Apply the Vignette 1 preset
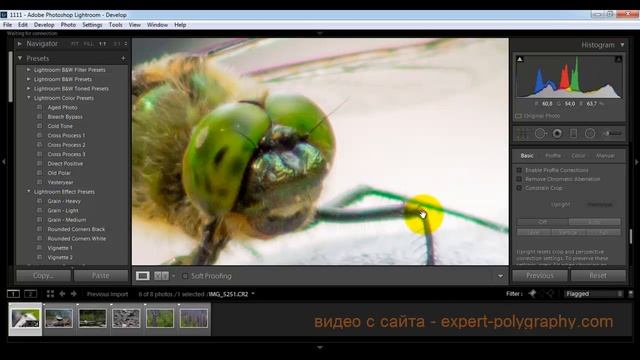 (x=60, y=248)
